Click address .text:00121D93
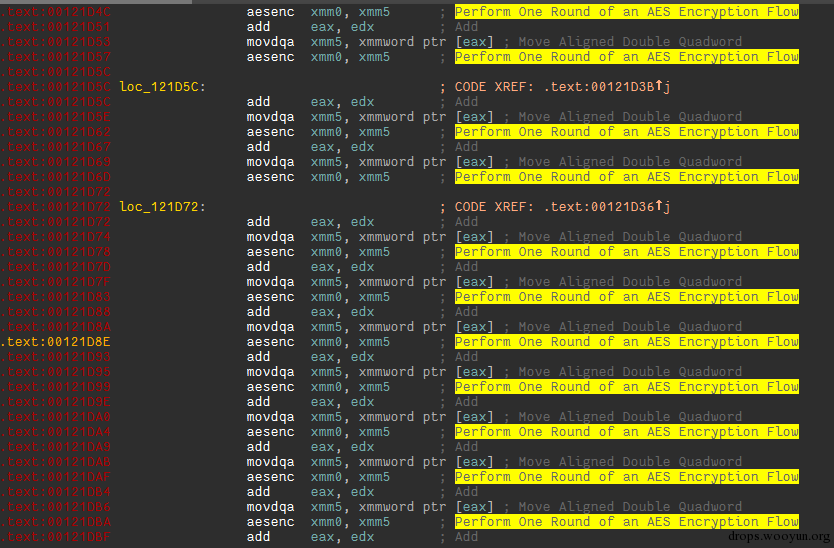Image resolution: width=834 pixels, height=548 pixels. coord(55,357)
